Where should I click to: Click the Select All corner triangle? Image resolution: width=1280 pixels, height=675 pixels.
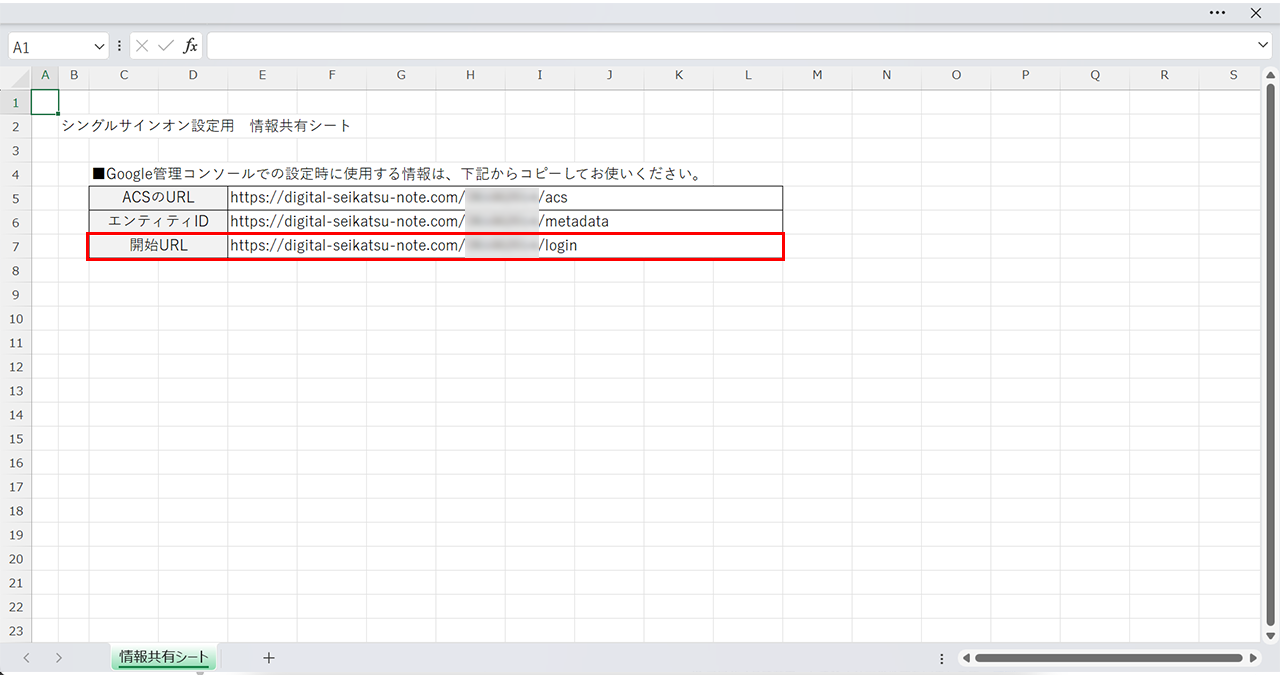[16, 75]
